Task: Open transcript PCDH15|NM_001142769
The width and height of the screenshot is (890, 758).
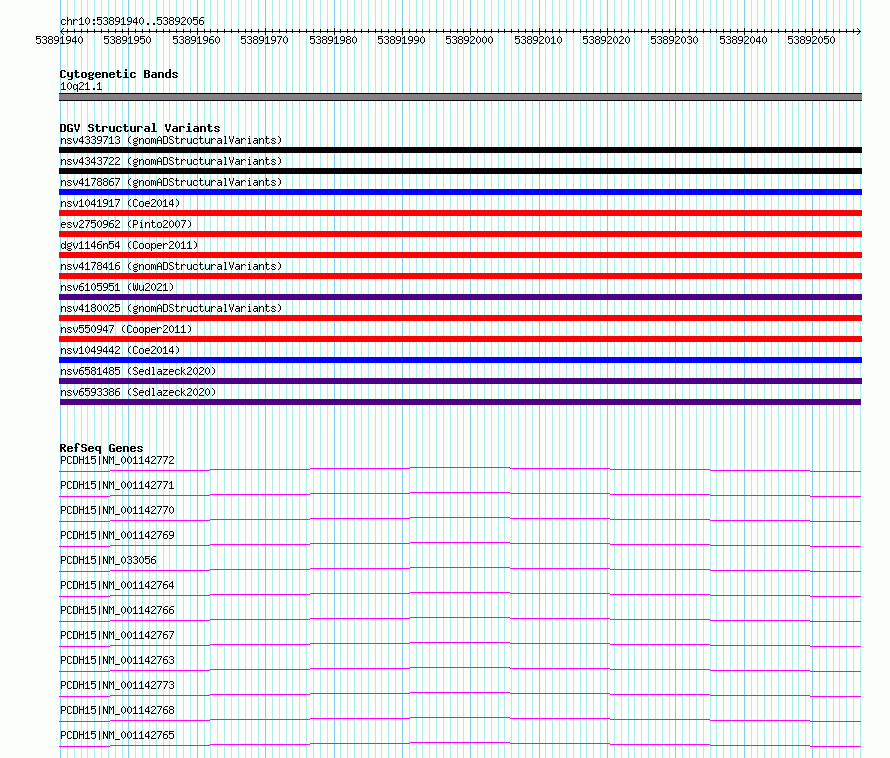Action: click(x=117, y=535)
